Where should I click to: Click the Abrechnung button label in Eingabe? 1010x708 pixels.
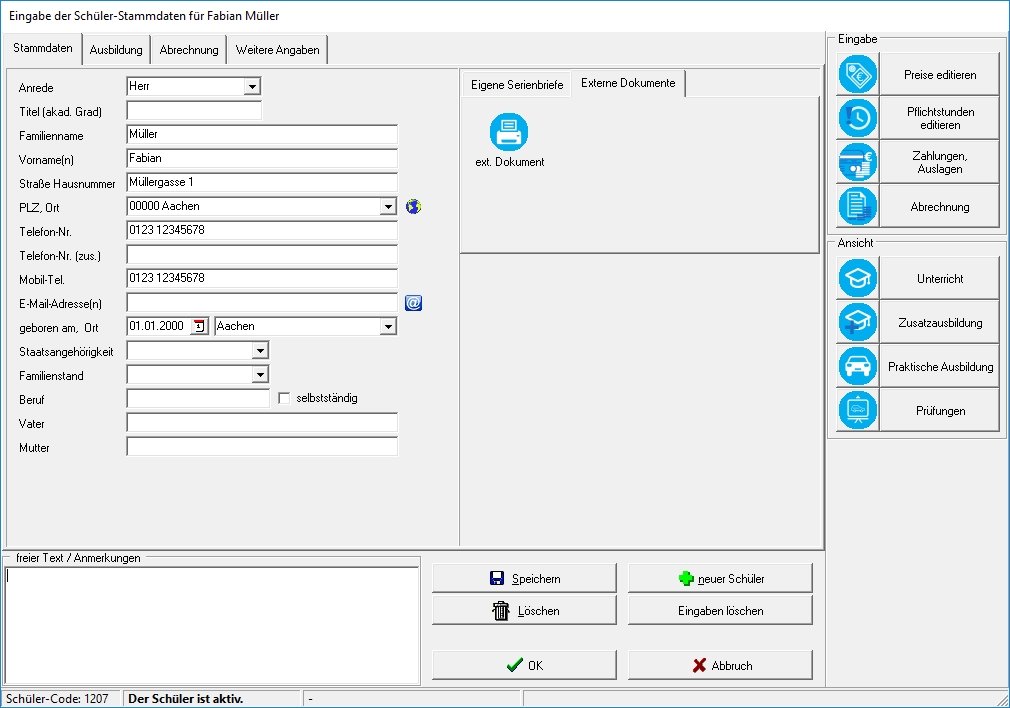click(x=940, y=207)
